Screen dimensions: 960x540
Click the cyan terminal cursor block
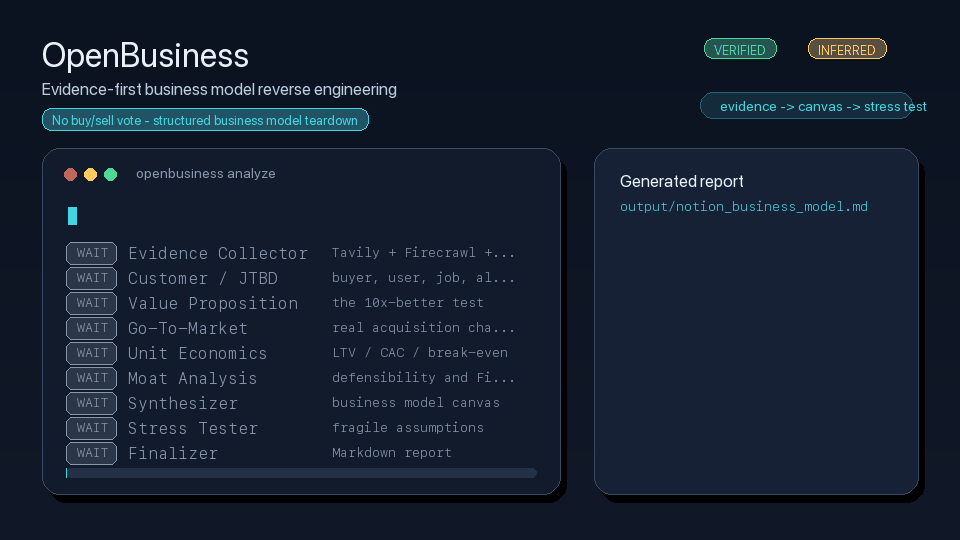click(72, 216)
